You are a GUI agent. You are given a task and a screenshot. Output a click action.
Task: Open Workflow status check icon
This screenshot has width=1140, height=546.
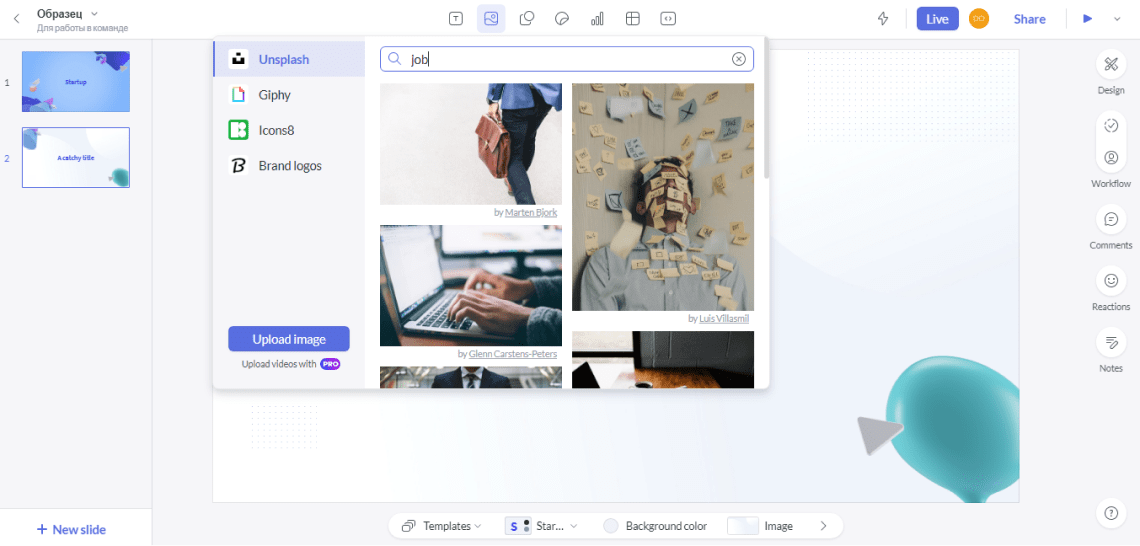click(x=1110, y=126)
